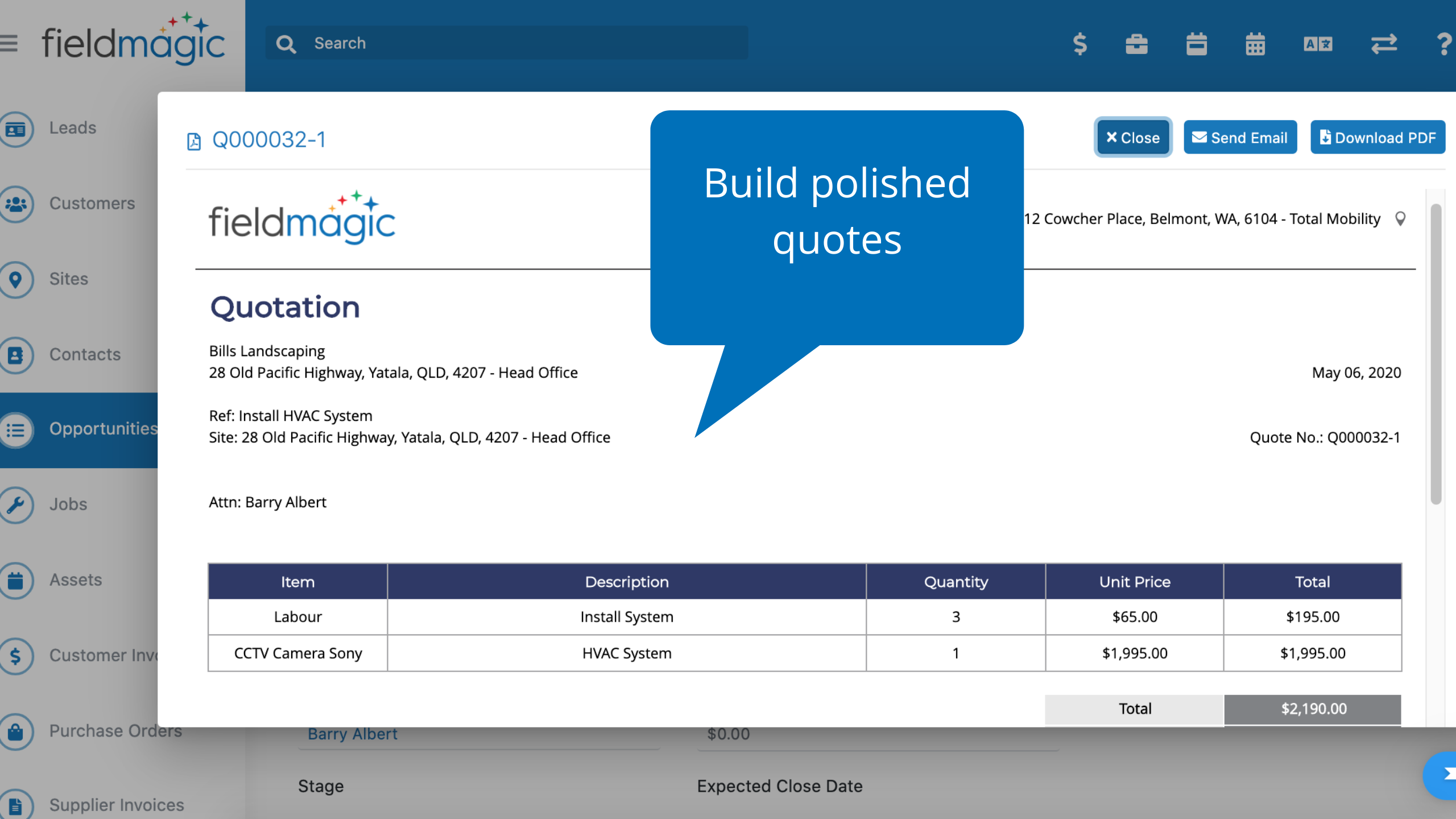Click 'Attn: Barry Albert' line
The width and height of the screenshot is (1456, 819).
[x=267, y=502]
